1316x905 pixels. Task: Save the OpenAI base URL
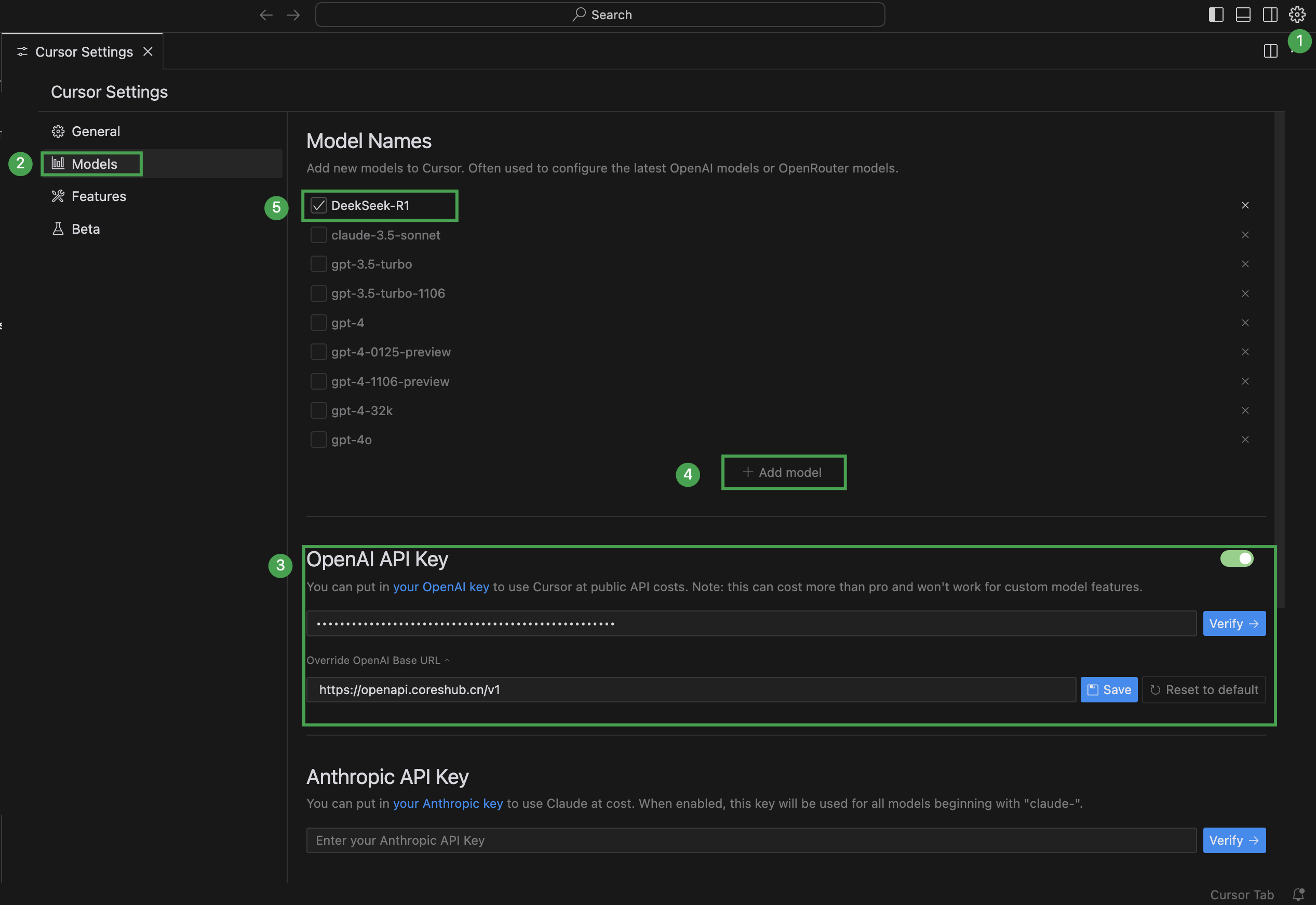[x=1109, y=690]
